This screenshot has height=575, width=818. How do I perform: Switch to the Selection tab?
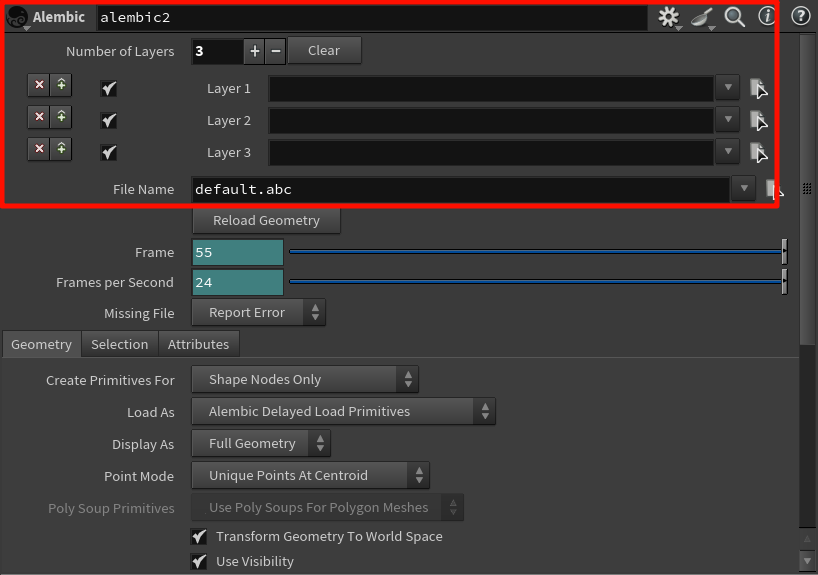click(119, 344)
